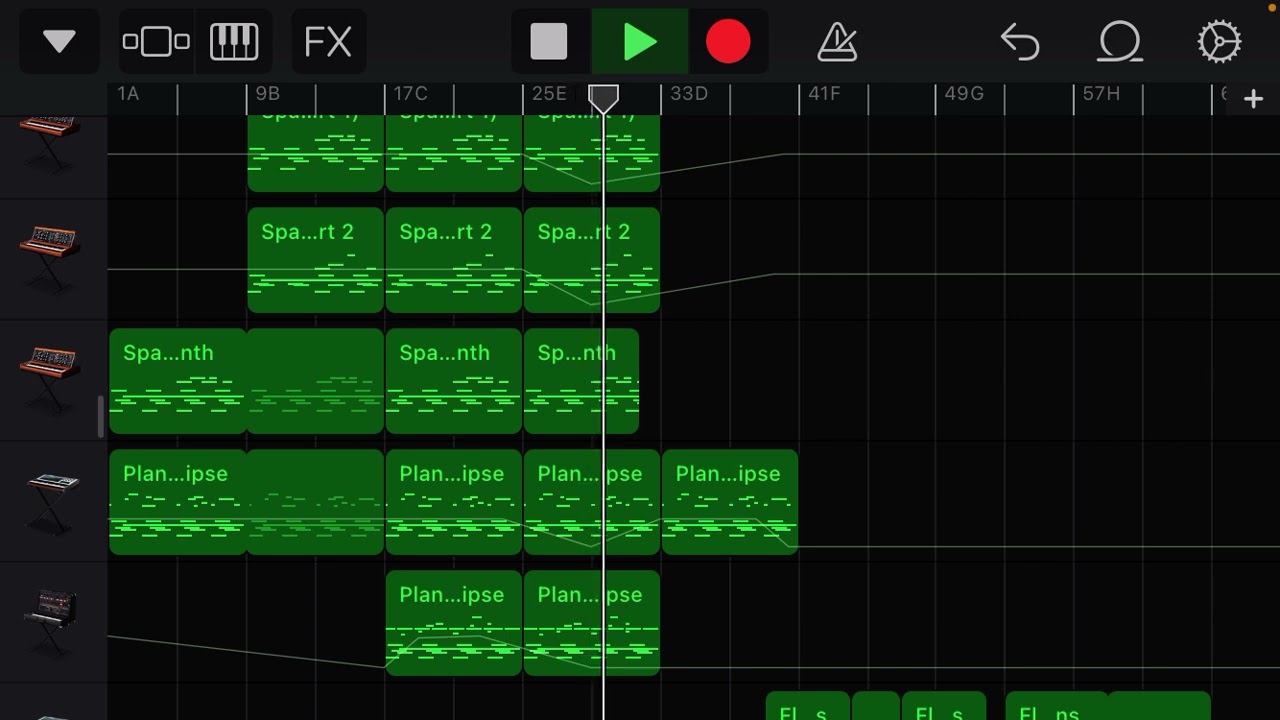Grab the vertical scroll indicator beside track headers

100,417
